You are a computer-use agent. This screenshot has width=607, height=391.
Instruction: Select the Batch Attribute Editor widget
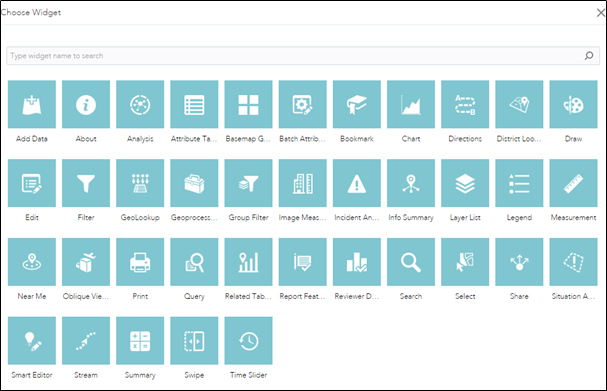click(303, 104)
